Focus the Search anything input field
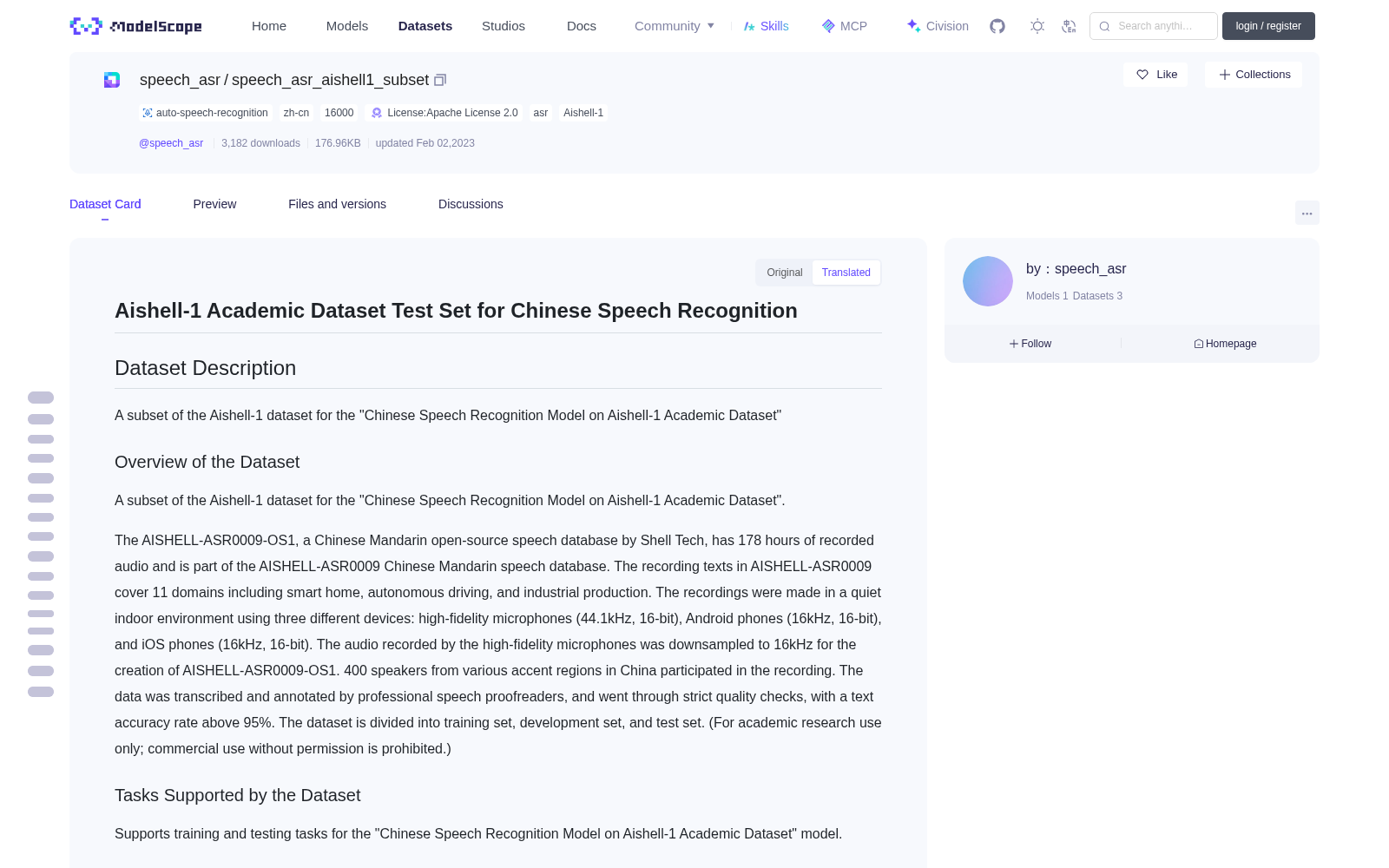Screen dimensions: 1389x868 pos(1154,26)
